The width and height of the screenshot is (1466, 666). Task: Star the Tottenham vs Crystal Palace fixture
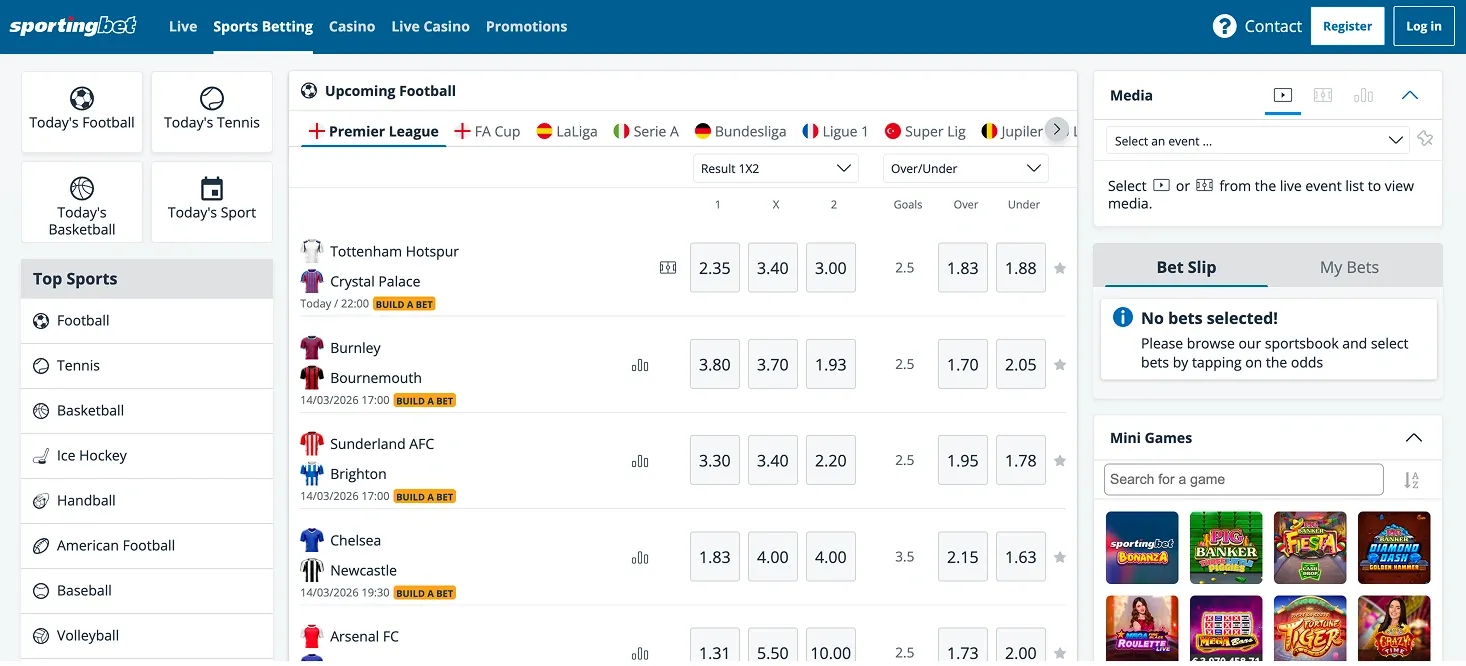(x=1060, y=268)
